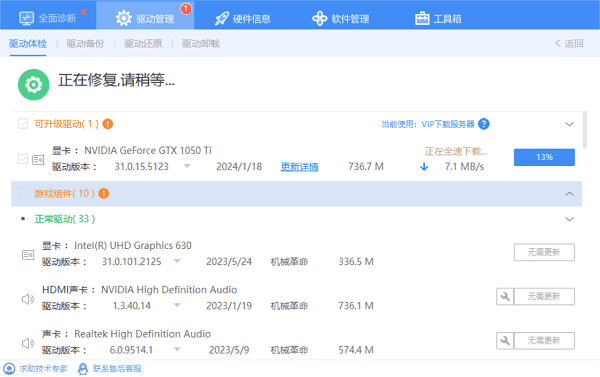Open the 全面诊断 monitor icon
600x377 pixels.
point(26,18)
